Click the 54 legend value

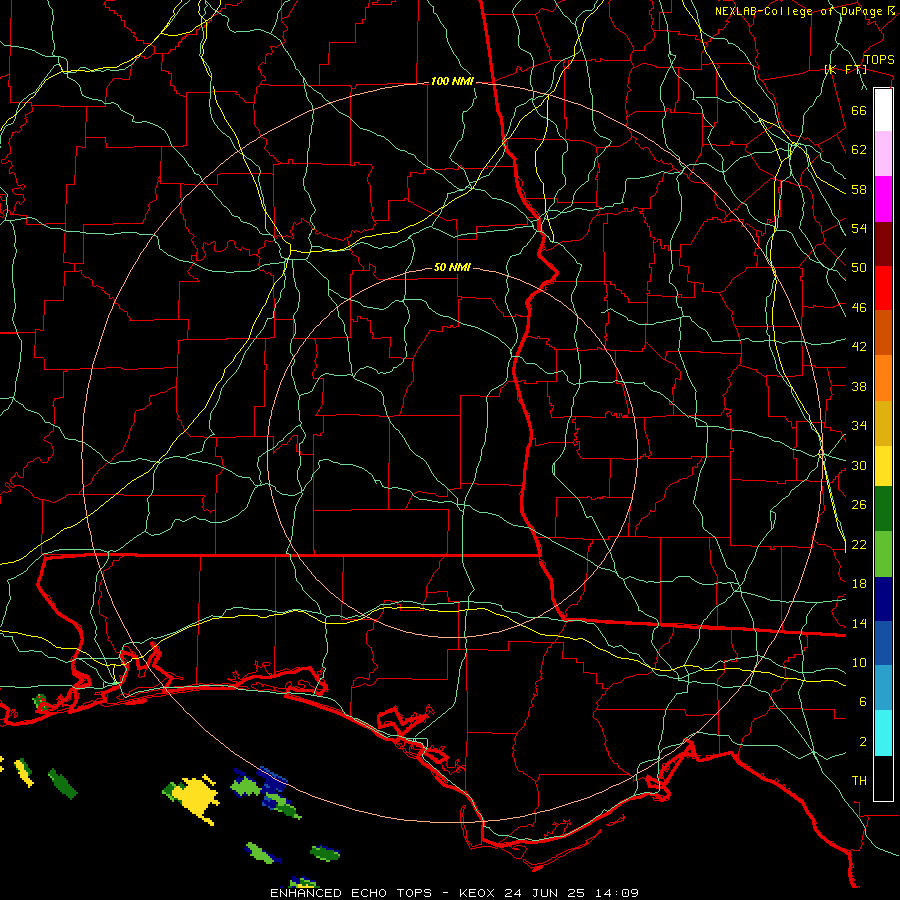tap(859, 228)
